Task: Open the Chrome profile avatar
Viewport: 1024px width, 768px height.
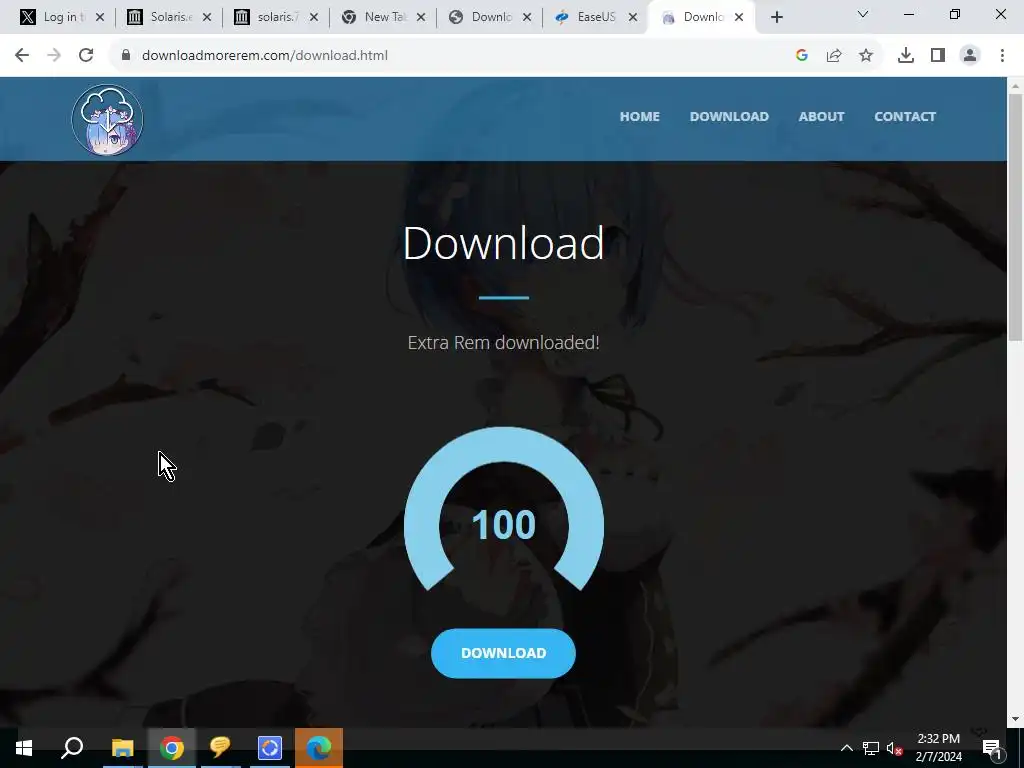Action: 970,56
